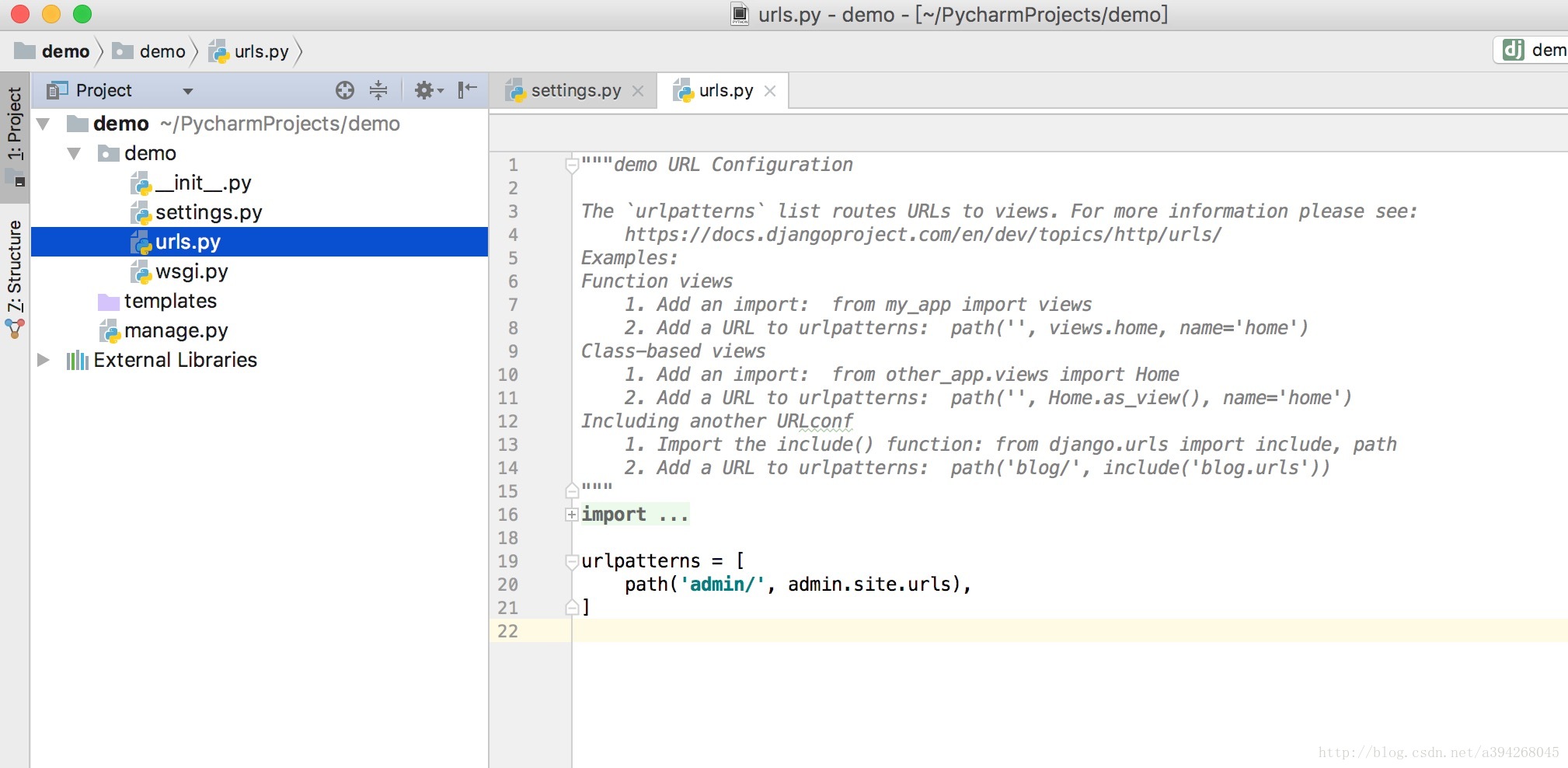1568x768 pixels.
Task: Click 'Function views' text on line 6
Action: point(657,281)
